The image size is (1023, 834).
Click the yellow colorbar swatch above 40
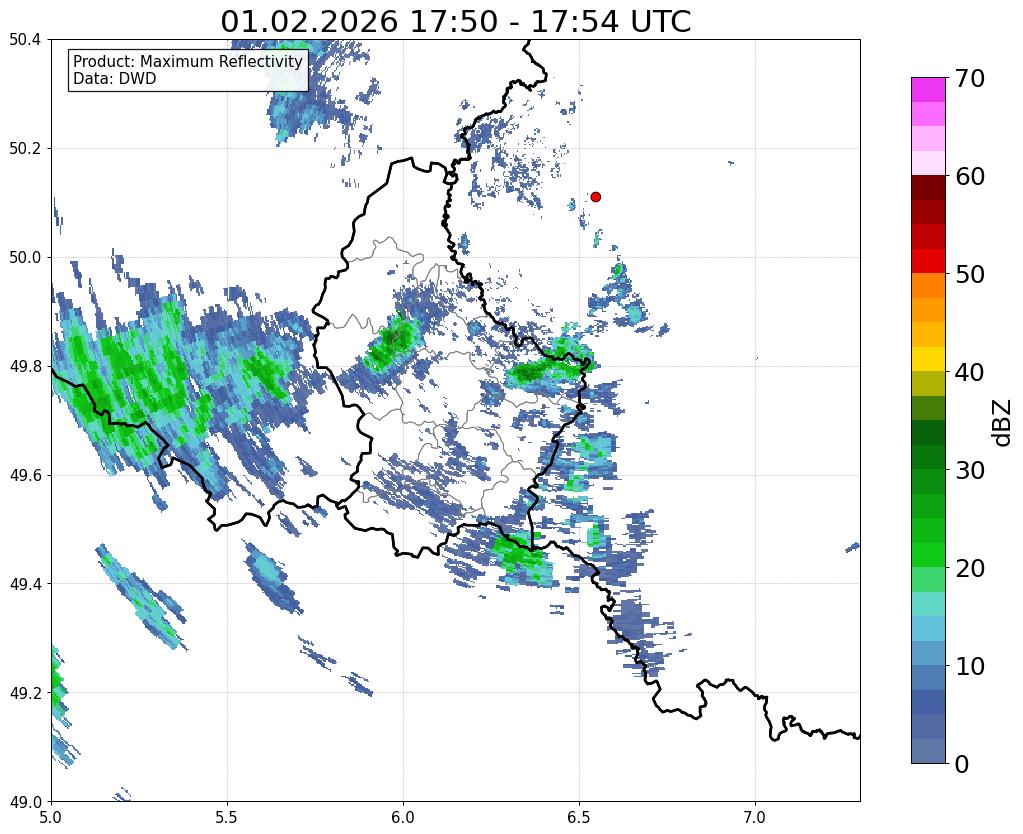(x=928, y=359)
